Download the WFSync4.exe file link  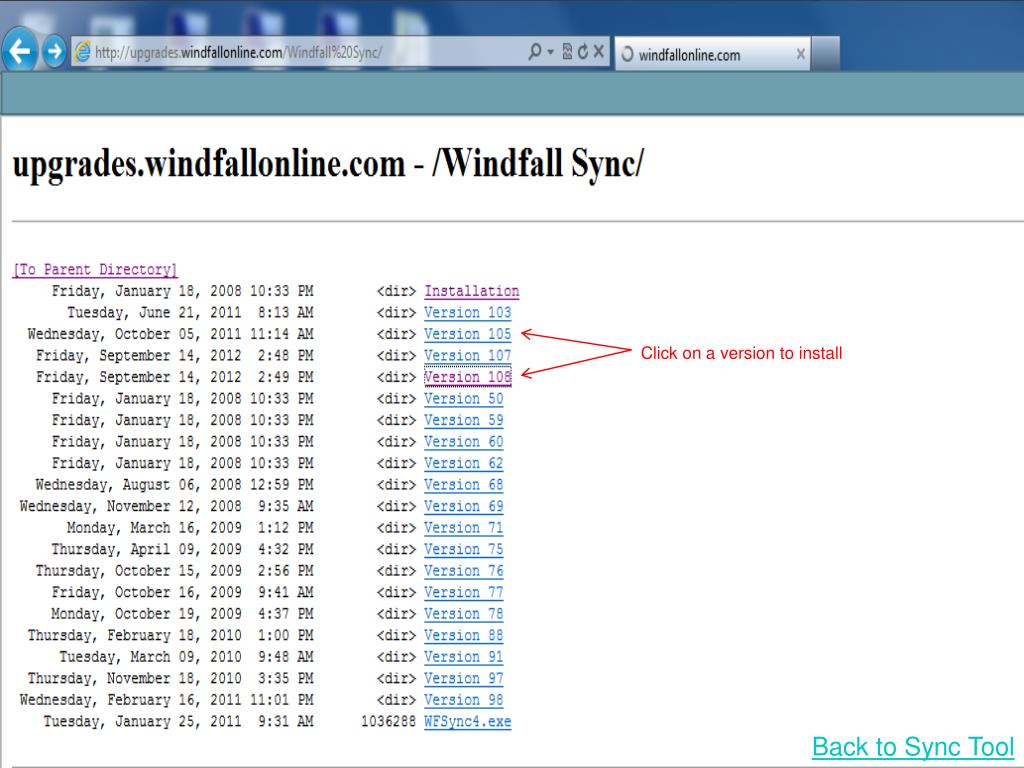click(468, 722)
